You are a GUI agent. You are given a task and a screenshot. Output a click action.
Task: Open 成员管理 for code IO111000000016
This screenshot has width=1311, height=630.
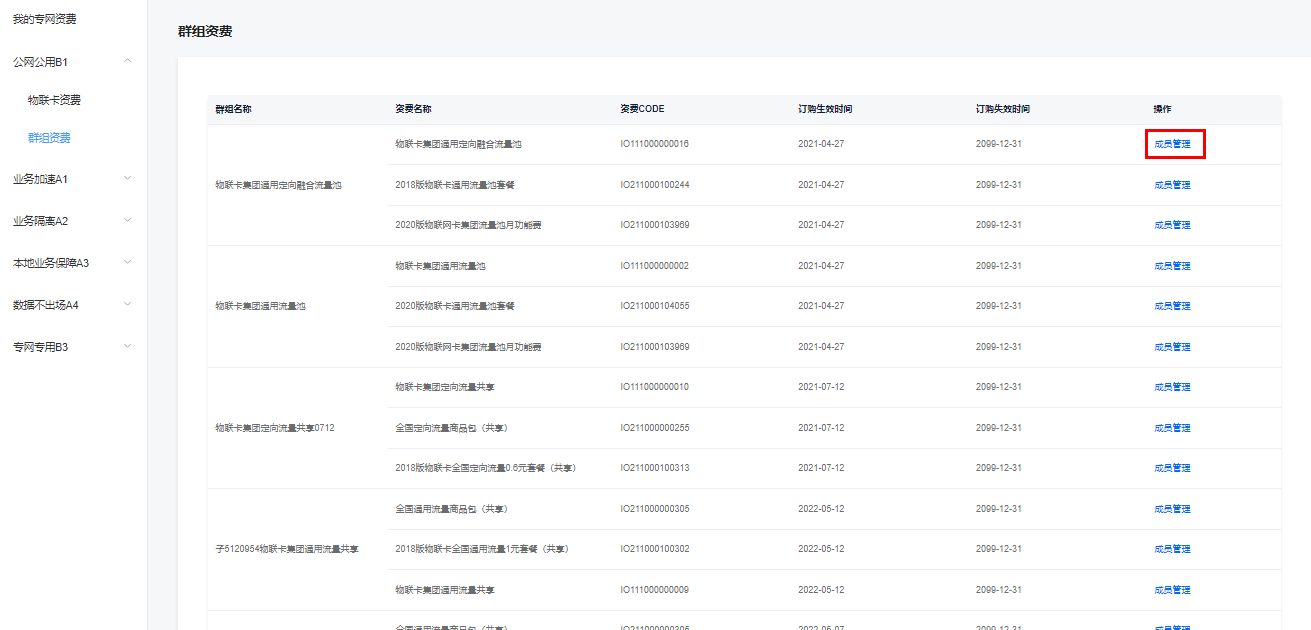click(1172, 144)
